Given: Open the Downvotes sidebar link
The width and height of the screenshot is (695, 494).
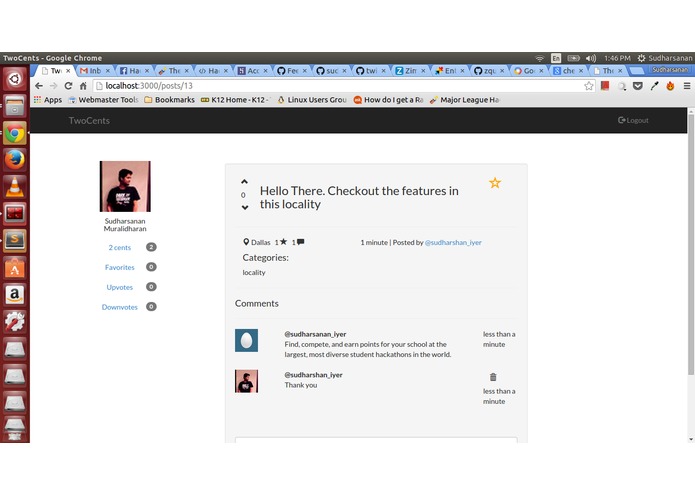Looking at the screenshot, I should (x=120, y=307).
